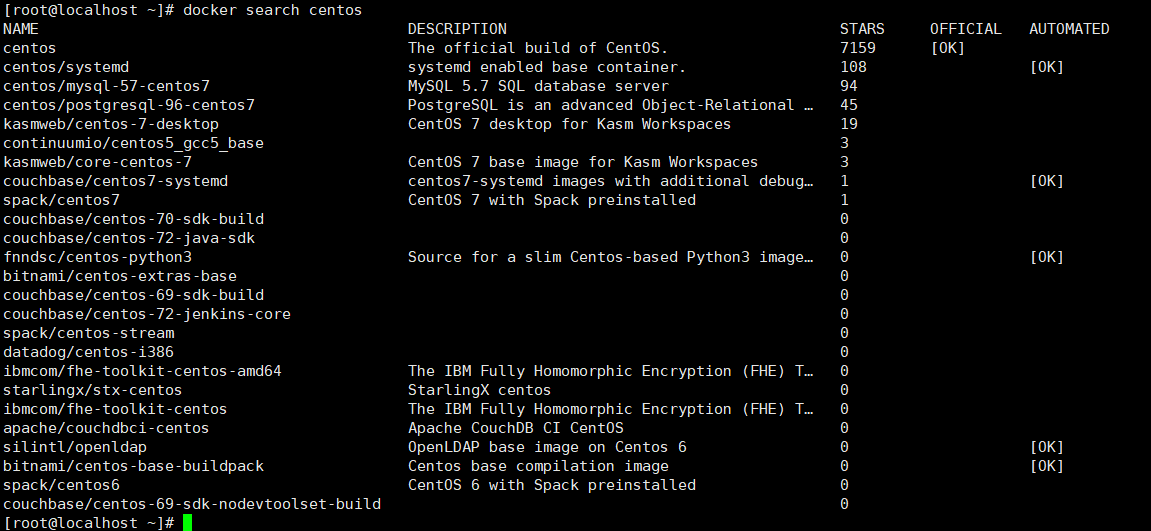Click the official [OK] marker for centos
Screen dimensions: 1151x531
947,48
